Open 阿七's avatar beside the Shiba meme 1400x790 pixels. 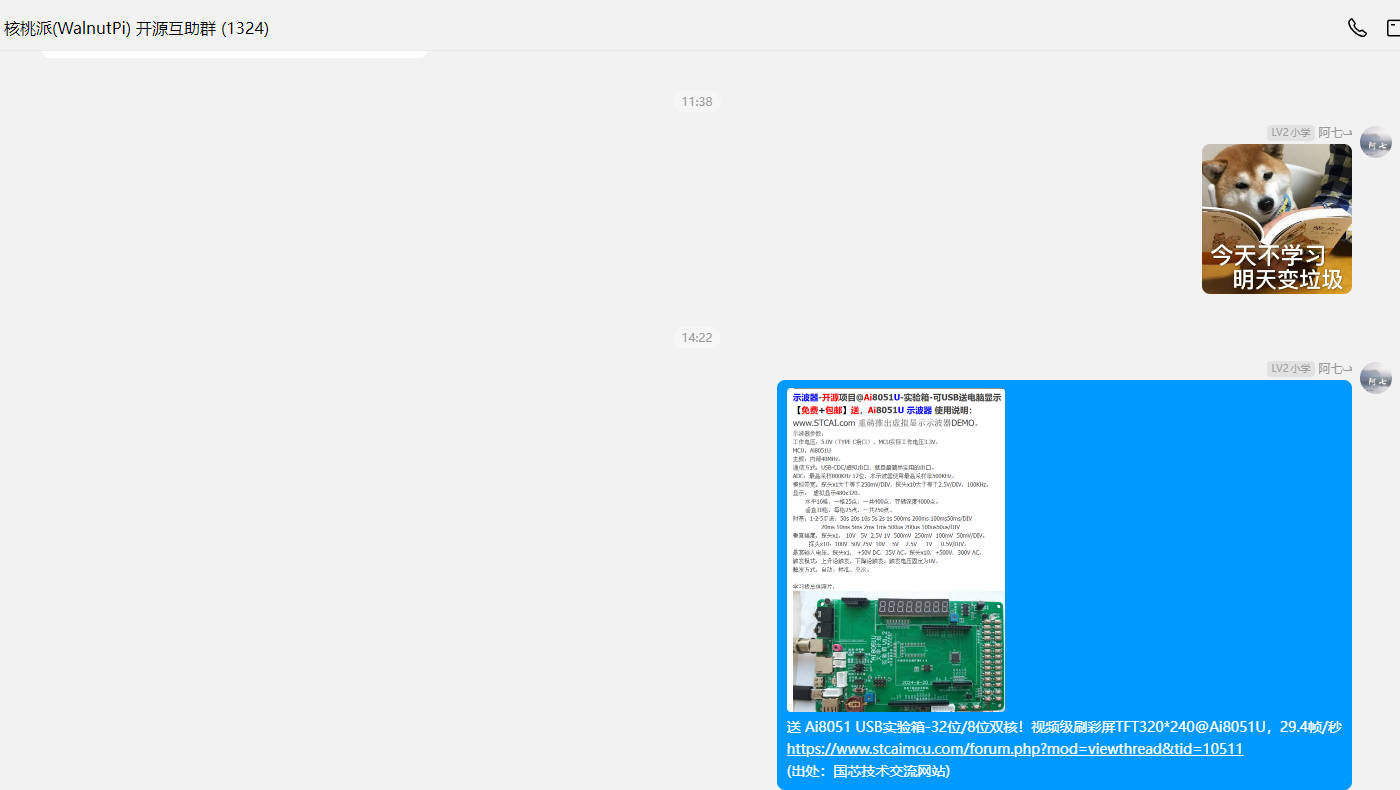[1376, 142]
